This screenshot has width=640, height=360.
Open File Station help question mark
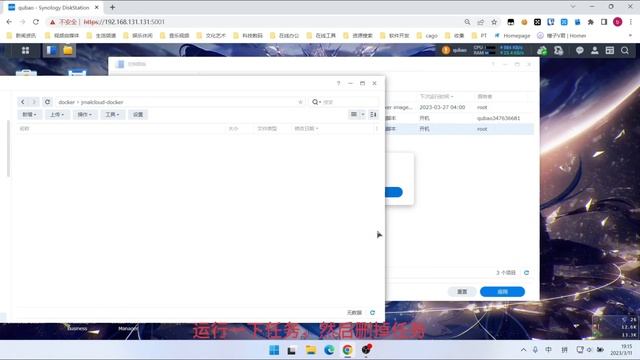(338, 83)
